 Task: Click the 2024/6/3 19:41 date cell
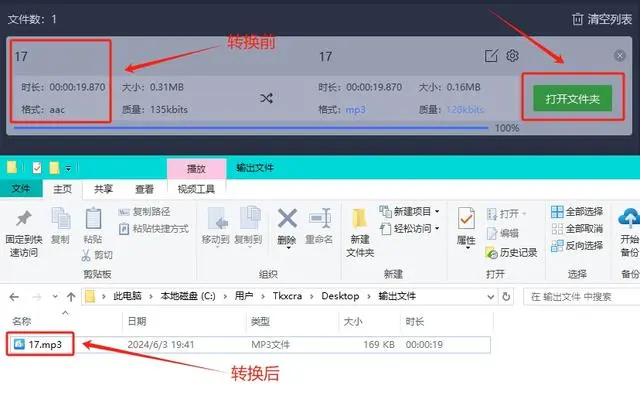click(x=161, y=345)
